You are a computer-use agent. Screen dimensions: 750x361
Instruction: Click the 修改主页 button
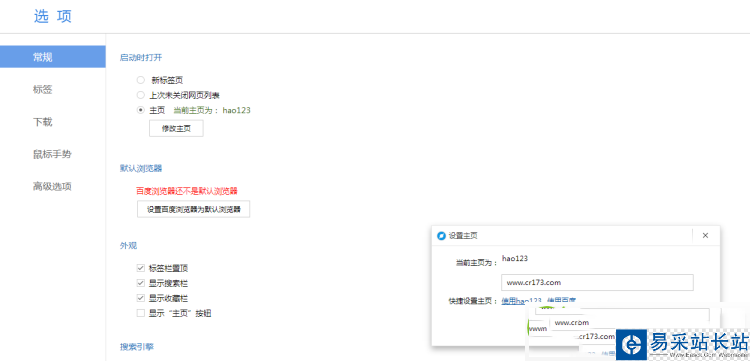coord(176,129)
